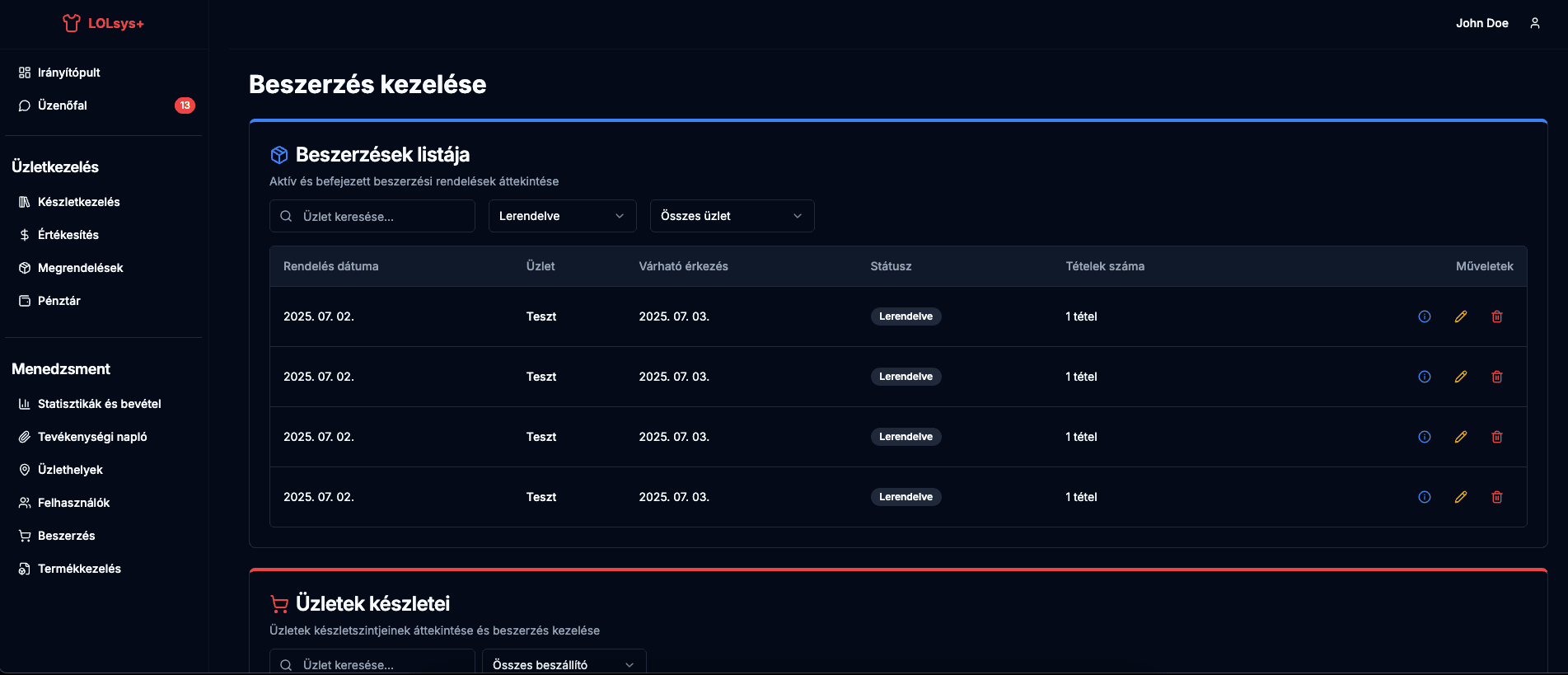This screenshot has height=675, width=1568.
Task: Click the Lerendelve status badge in the first row
Action: [x=906, y=316]
